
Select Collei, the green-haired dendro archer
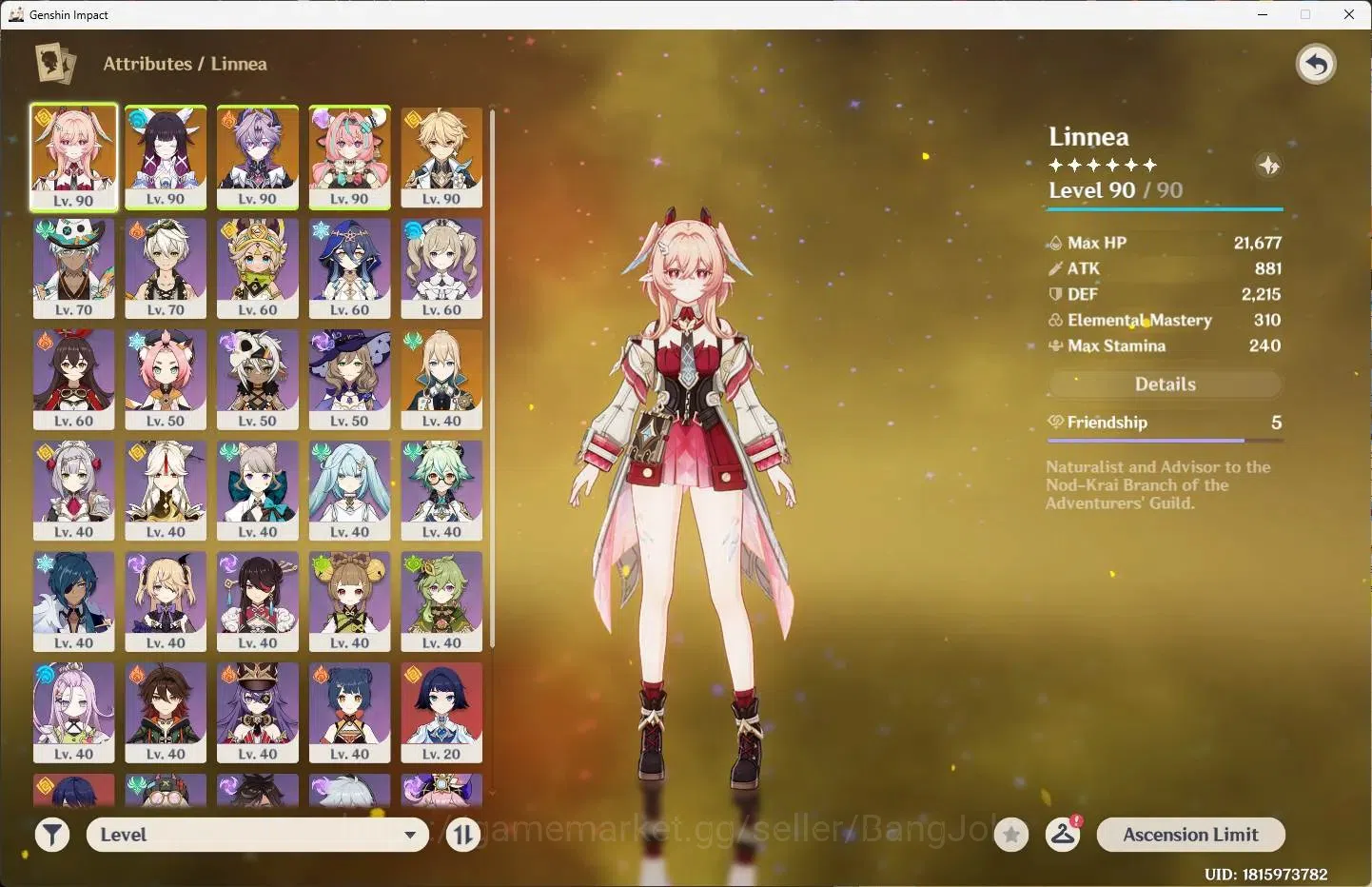441,601
